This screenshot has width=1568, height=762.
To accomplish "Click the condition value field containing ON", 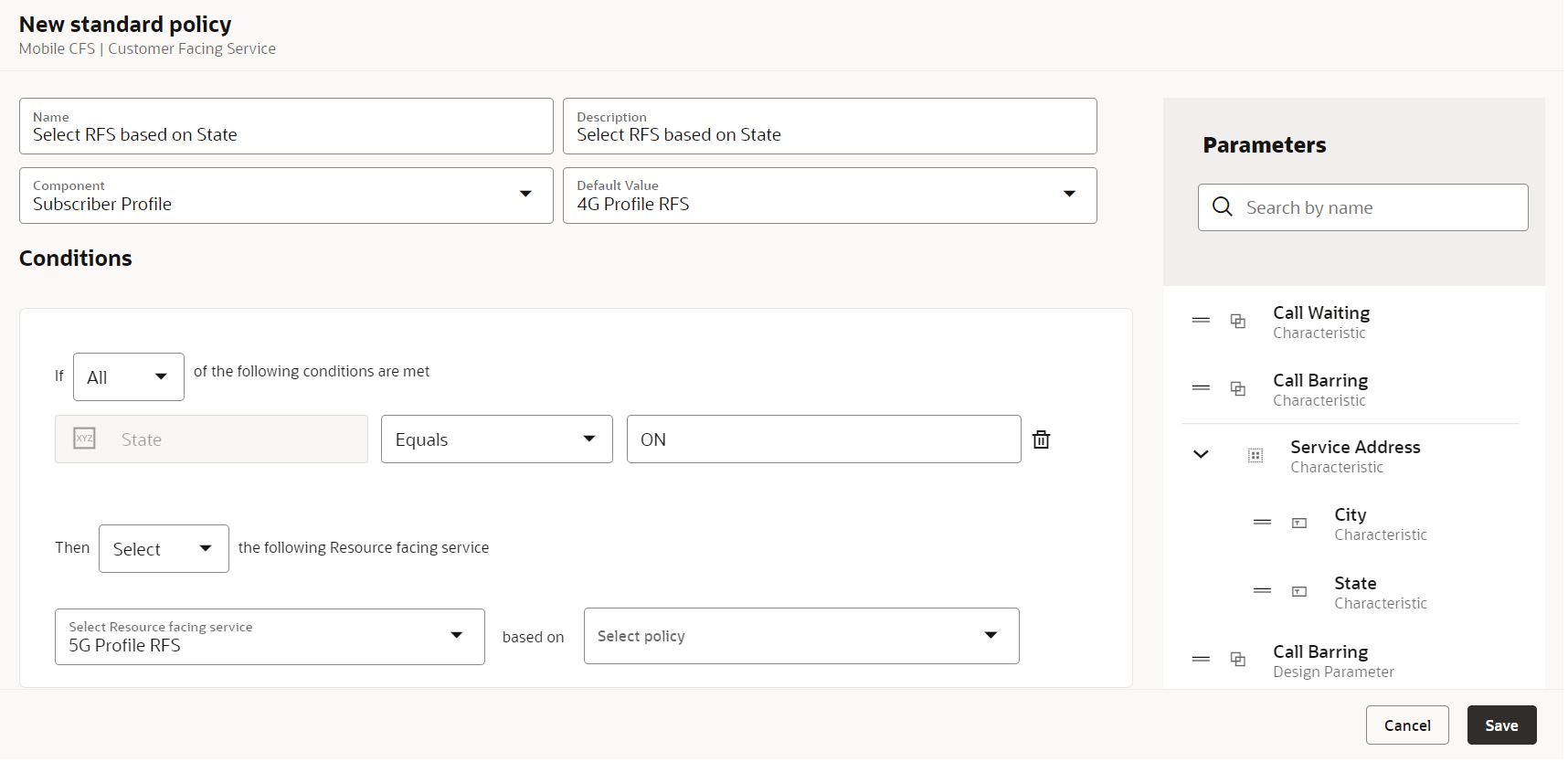I will coord(822,439).
